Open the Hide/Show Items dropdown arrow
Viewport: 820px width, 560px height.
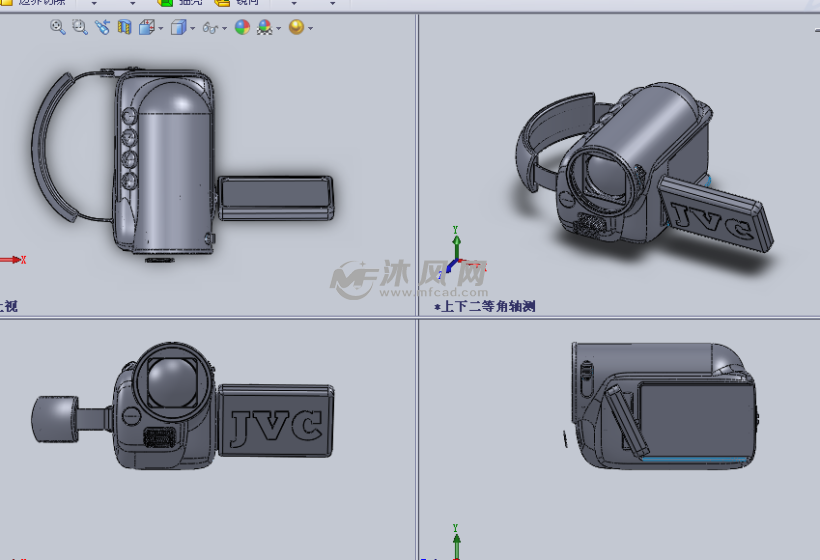[x=224, y=28]
